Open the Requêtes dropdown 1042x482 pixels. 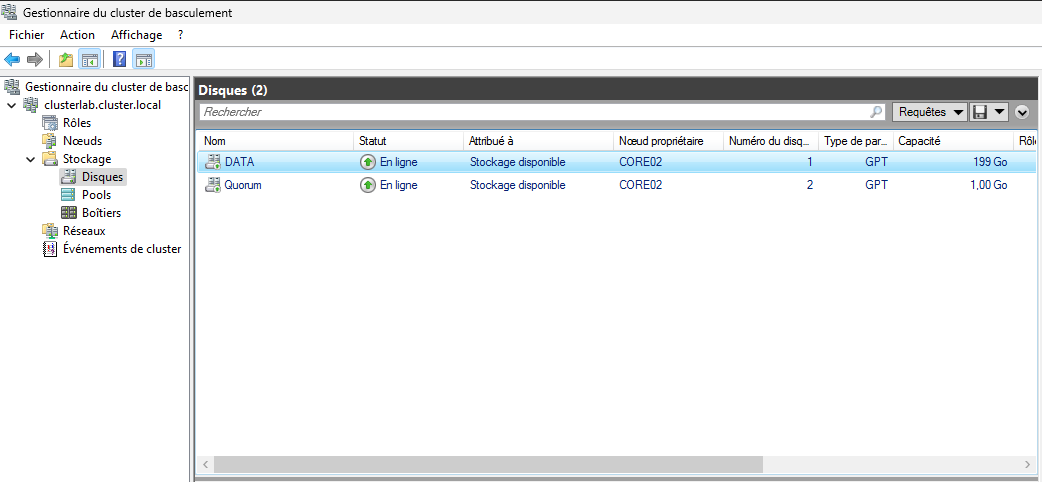[929, 112]
